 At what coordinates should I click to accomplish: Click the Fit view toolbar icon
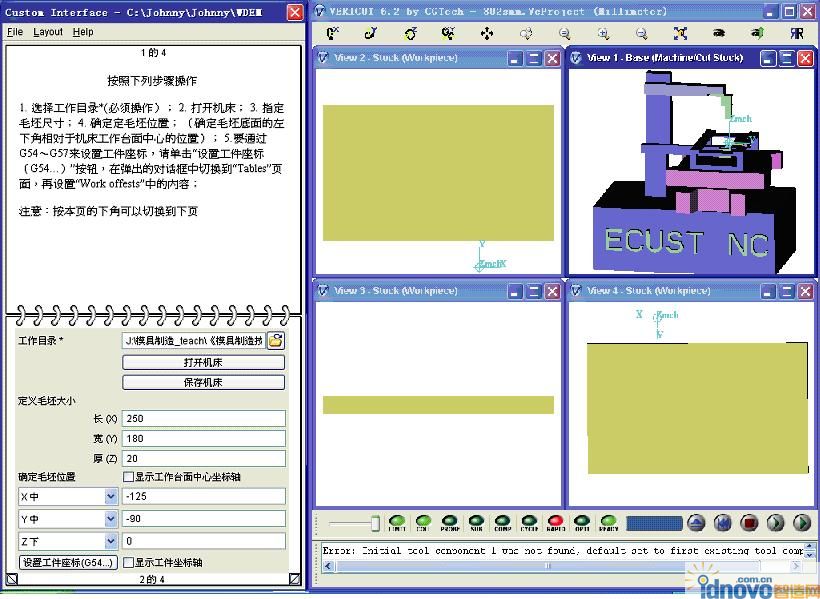coord(680,34)
